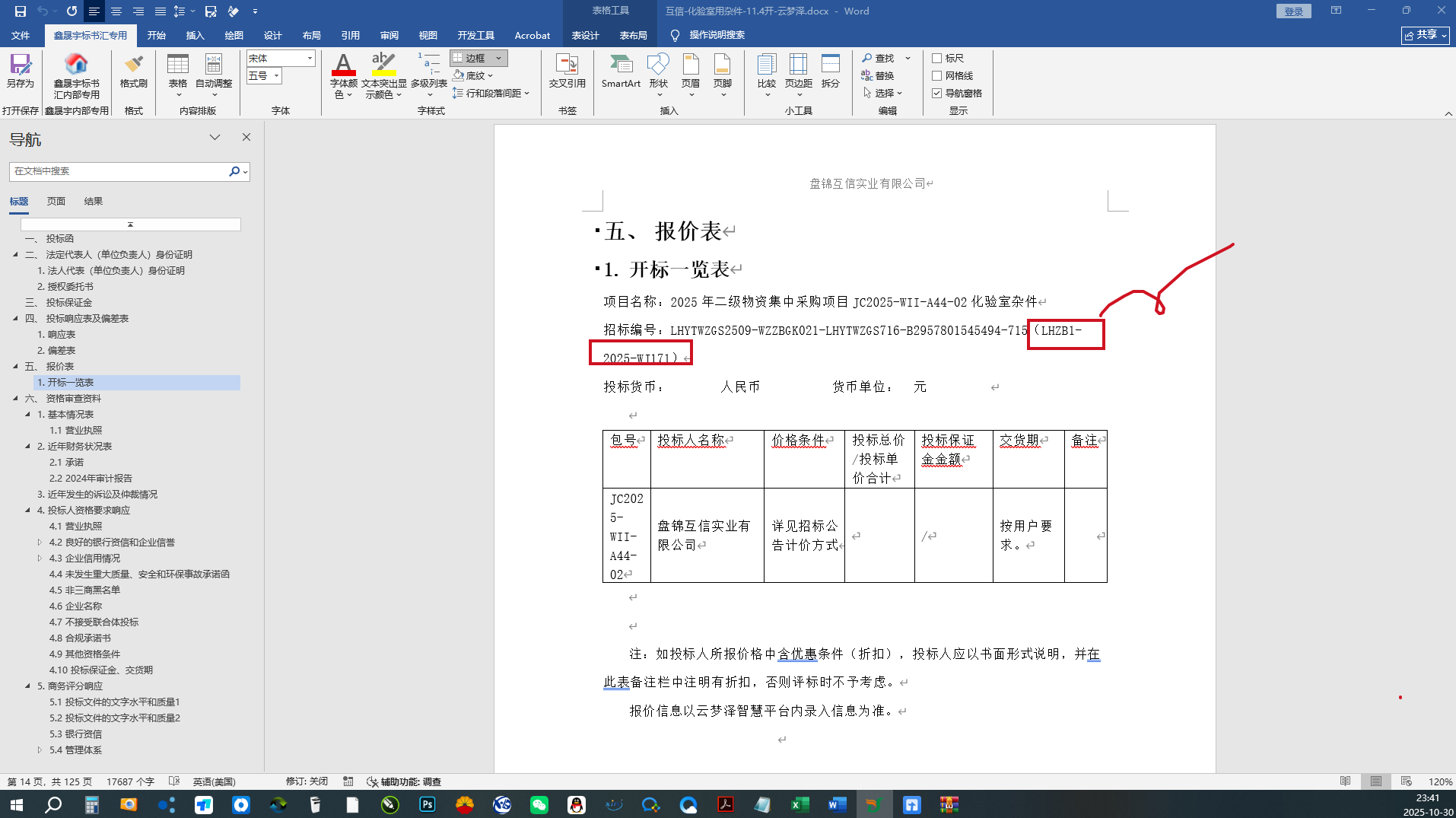1456x818 pixels.
Task: Click the read mode view icon in status bar
Action: pos(1345,781)
